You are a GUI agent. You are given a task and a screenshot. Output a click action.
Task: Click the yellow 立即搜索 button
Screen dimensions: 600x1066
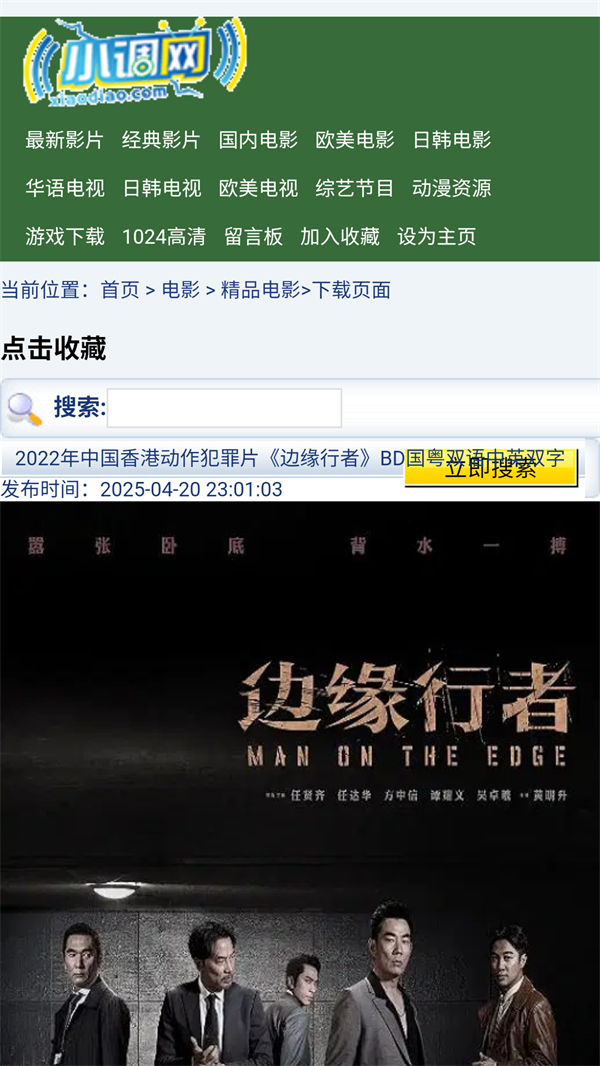[x=491, y=468]
